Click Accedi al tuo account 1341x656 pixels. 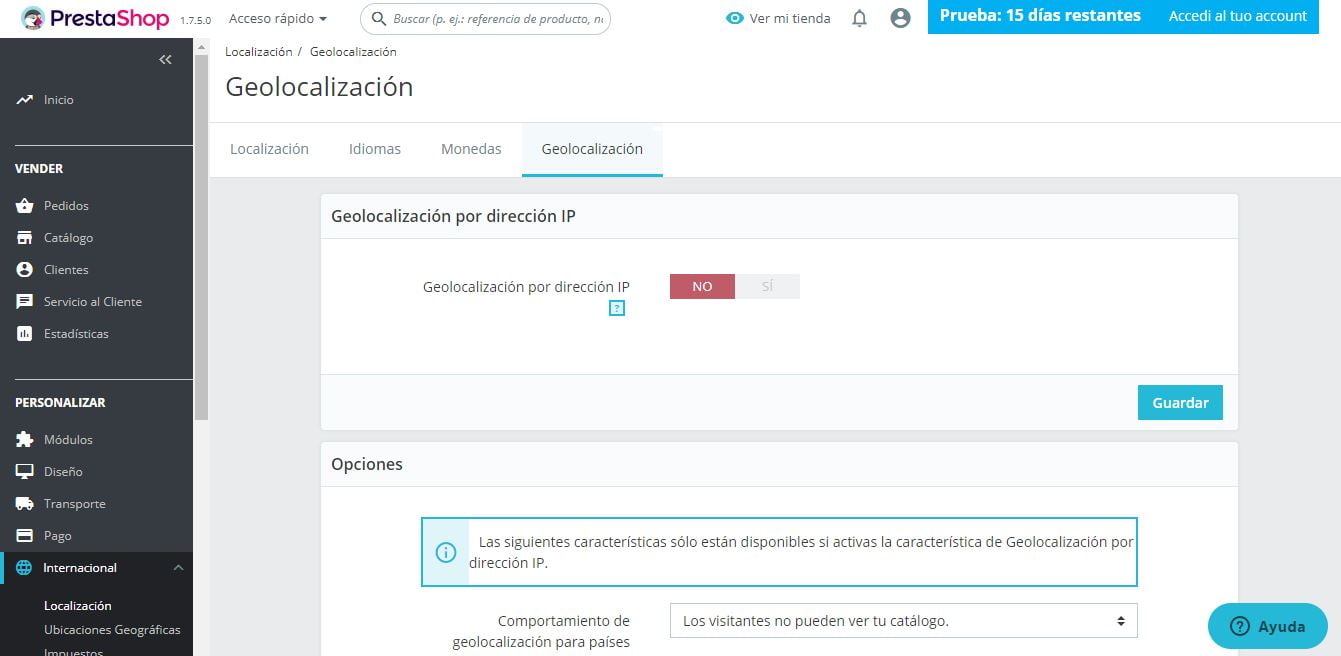(x=1237, y=16)
